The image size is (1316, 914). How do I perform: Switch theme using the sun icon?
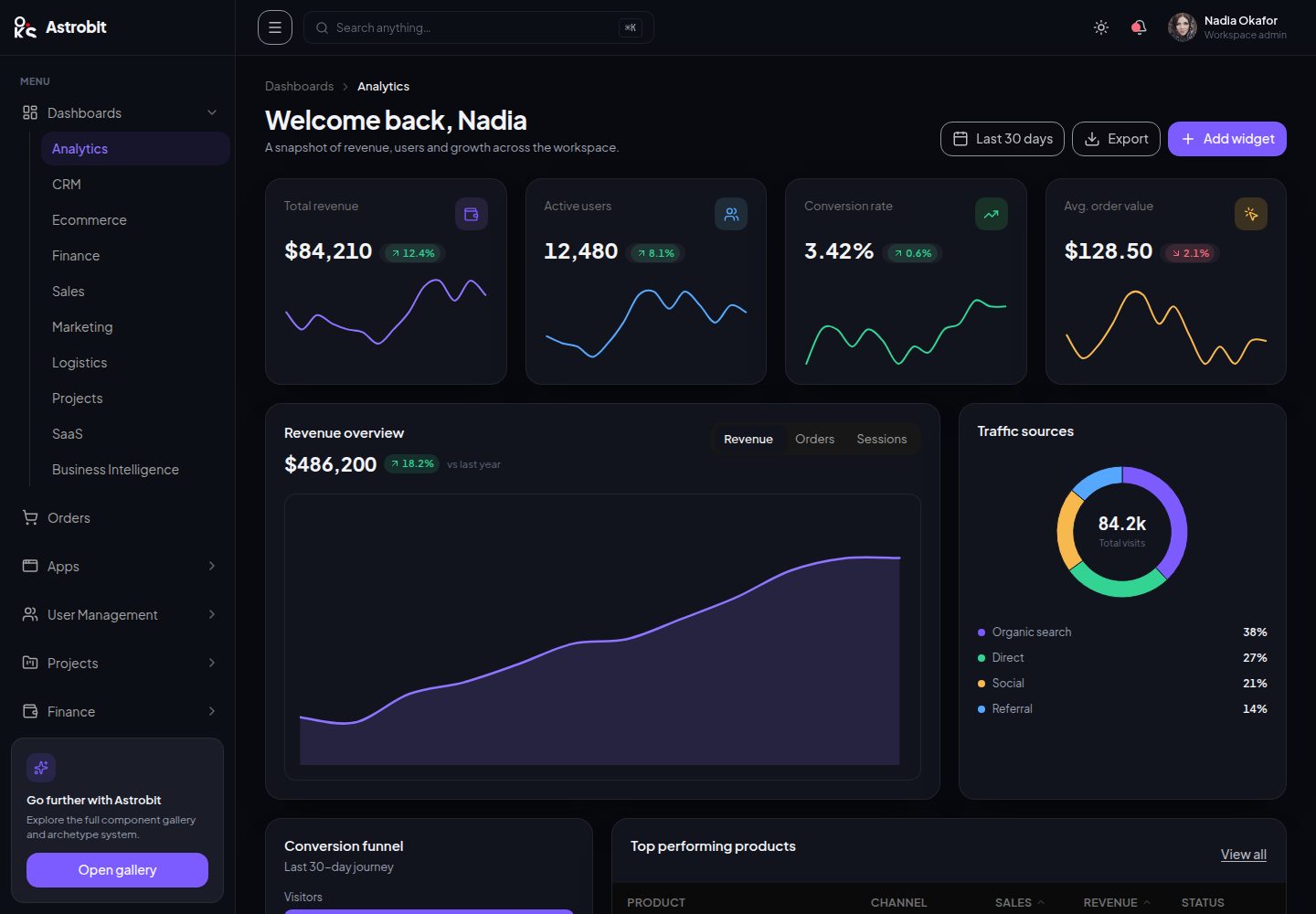(x=1101, y=27)
